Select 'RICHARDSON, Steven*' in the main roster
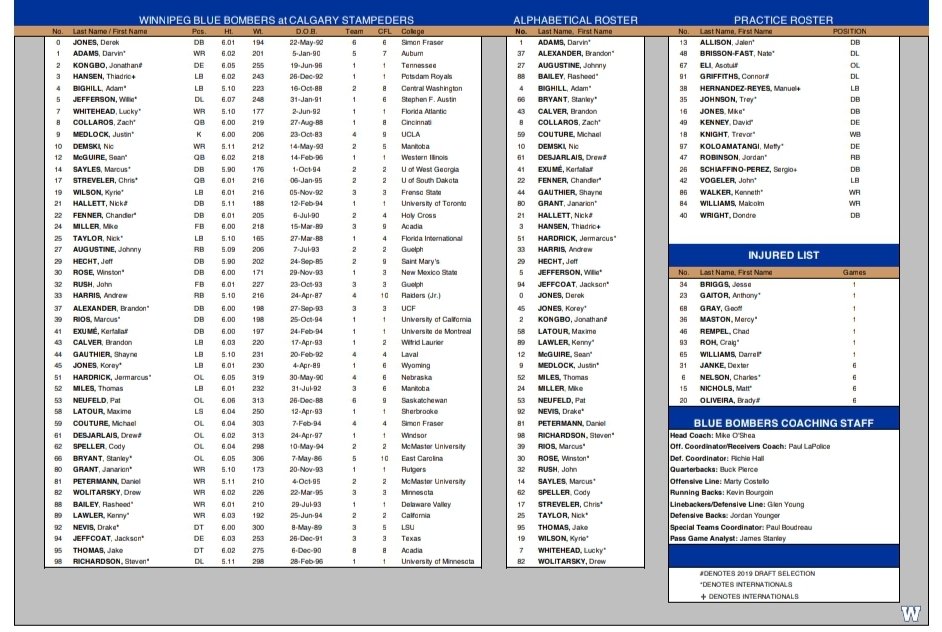942x632 pixels. click(x=111, y=562)
